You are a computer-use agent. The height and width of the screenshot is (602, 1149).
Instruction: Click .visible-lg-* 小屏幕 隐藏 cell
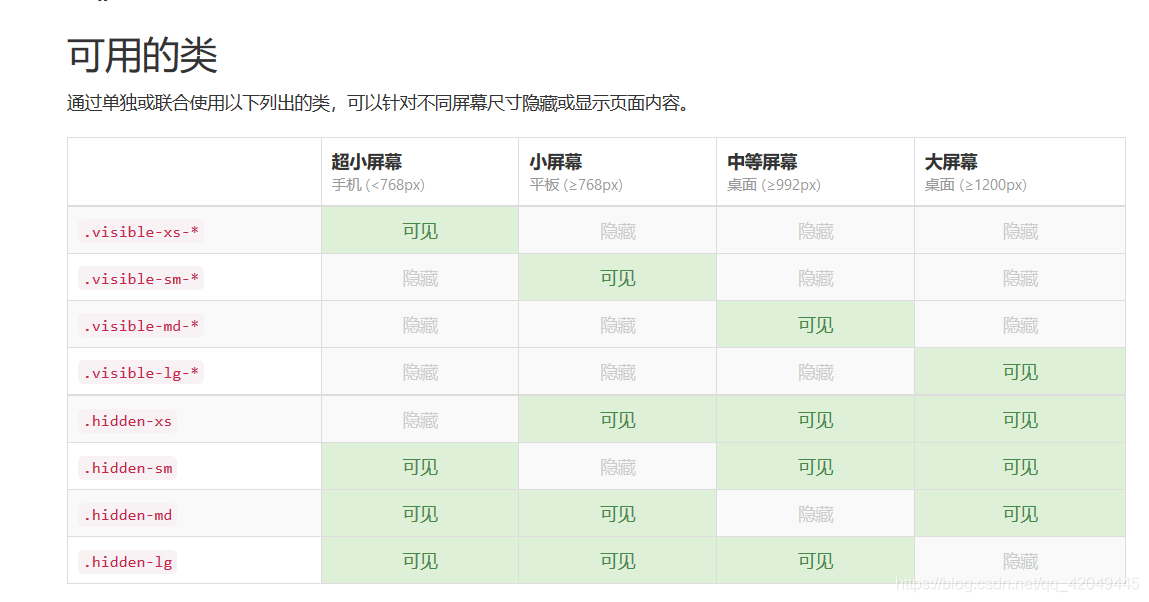point(618,371)
